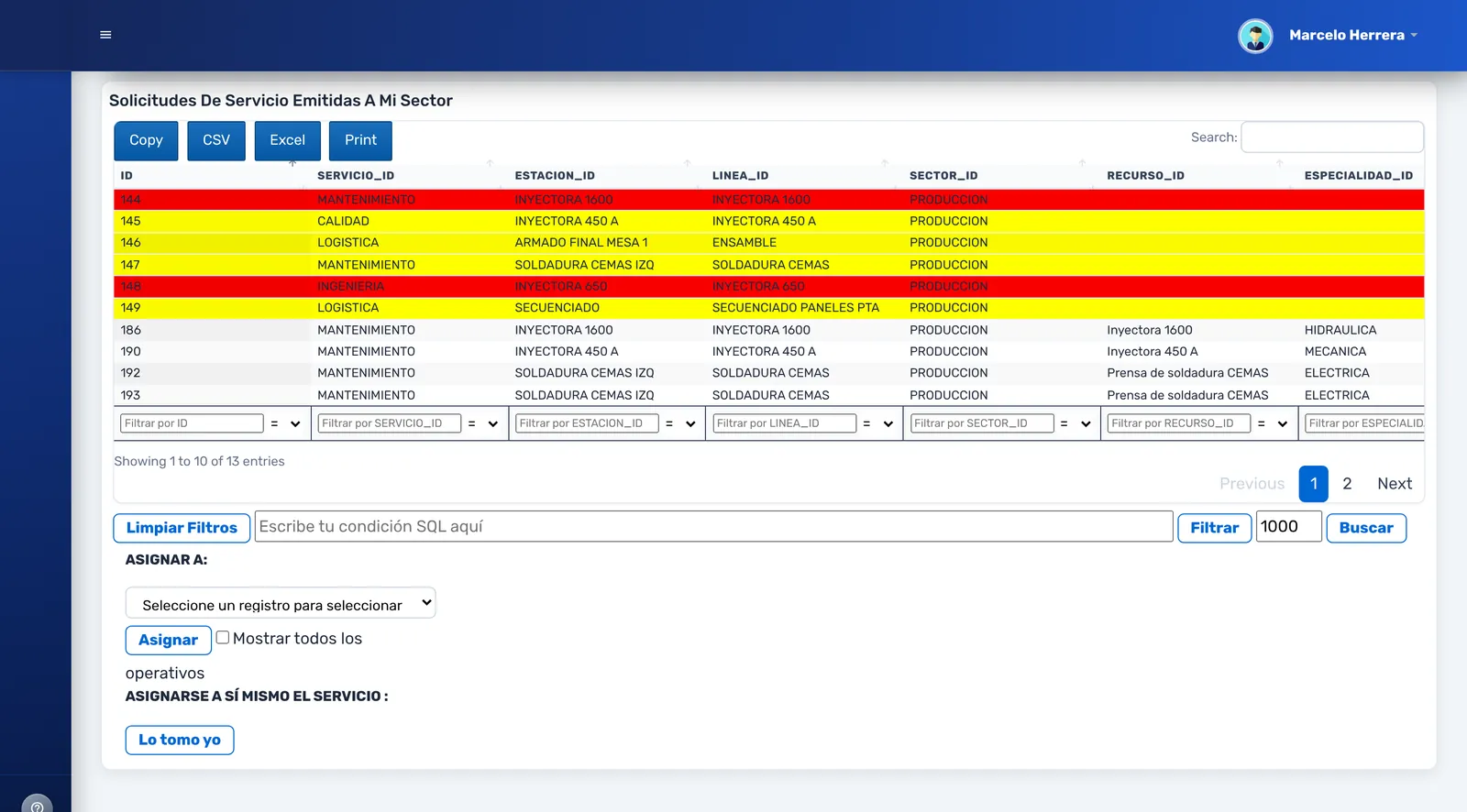Enable the Mostrar todos los operativos checkbox

pyautogui.click(x=223, y=637)
